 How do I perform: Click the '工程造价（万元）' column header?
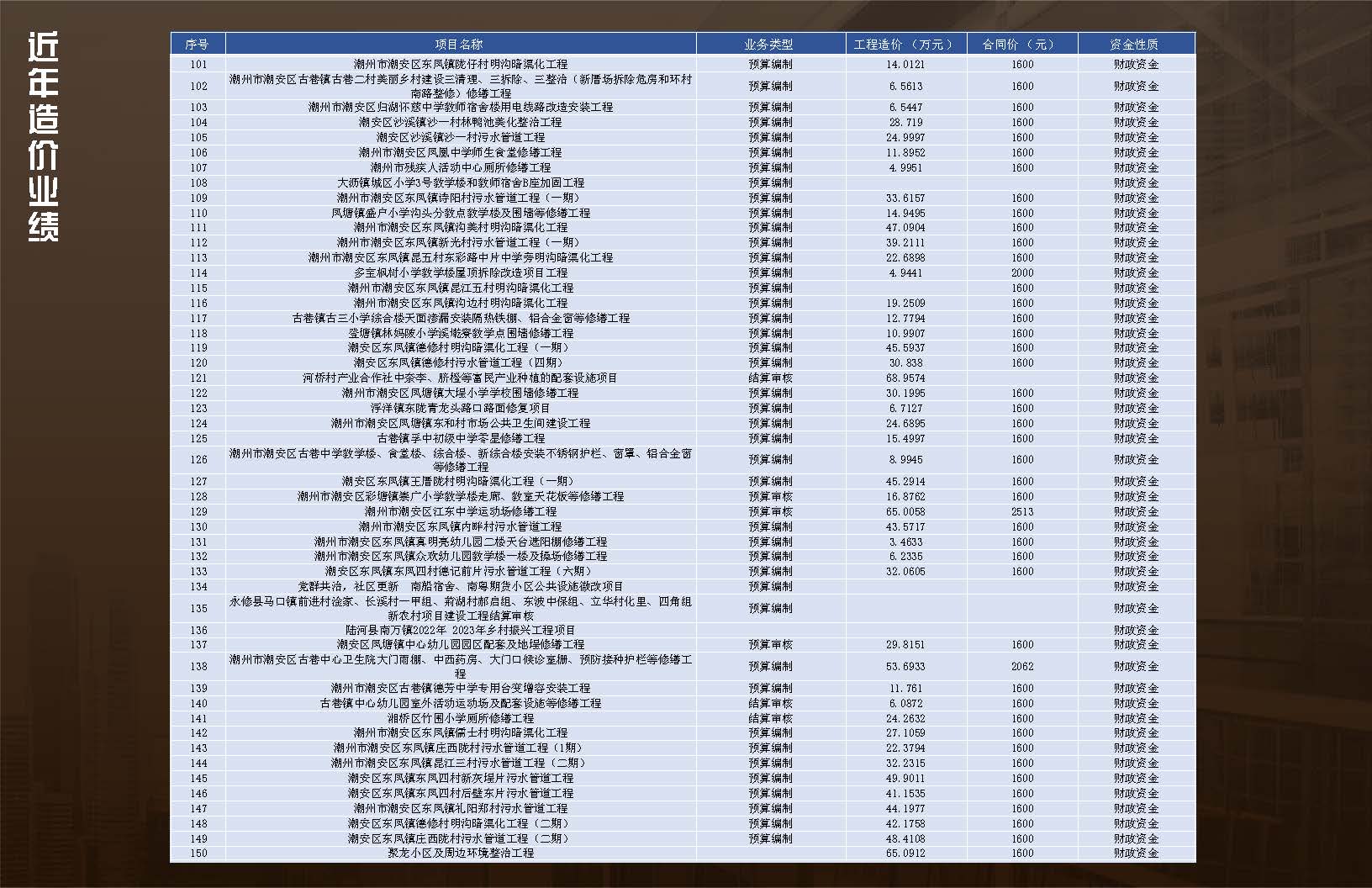click(905, 44)
